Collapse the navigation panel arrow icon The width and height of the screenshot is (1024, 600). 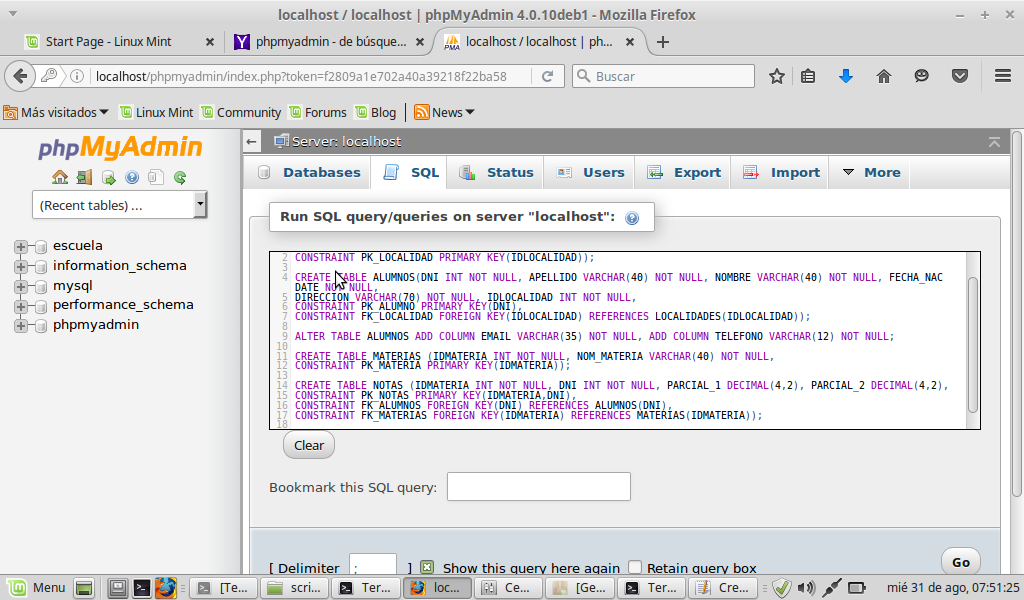(252, 142)
